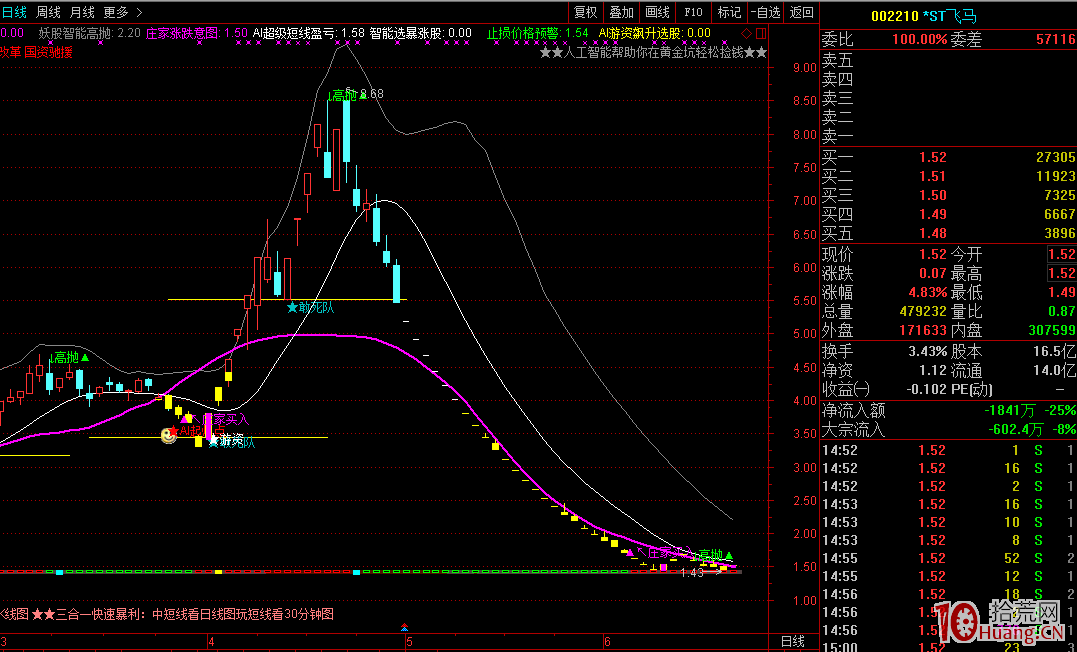Click the 现价 1.52 value

click(933, 254)
